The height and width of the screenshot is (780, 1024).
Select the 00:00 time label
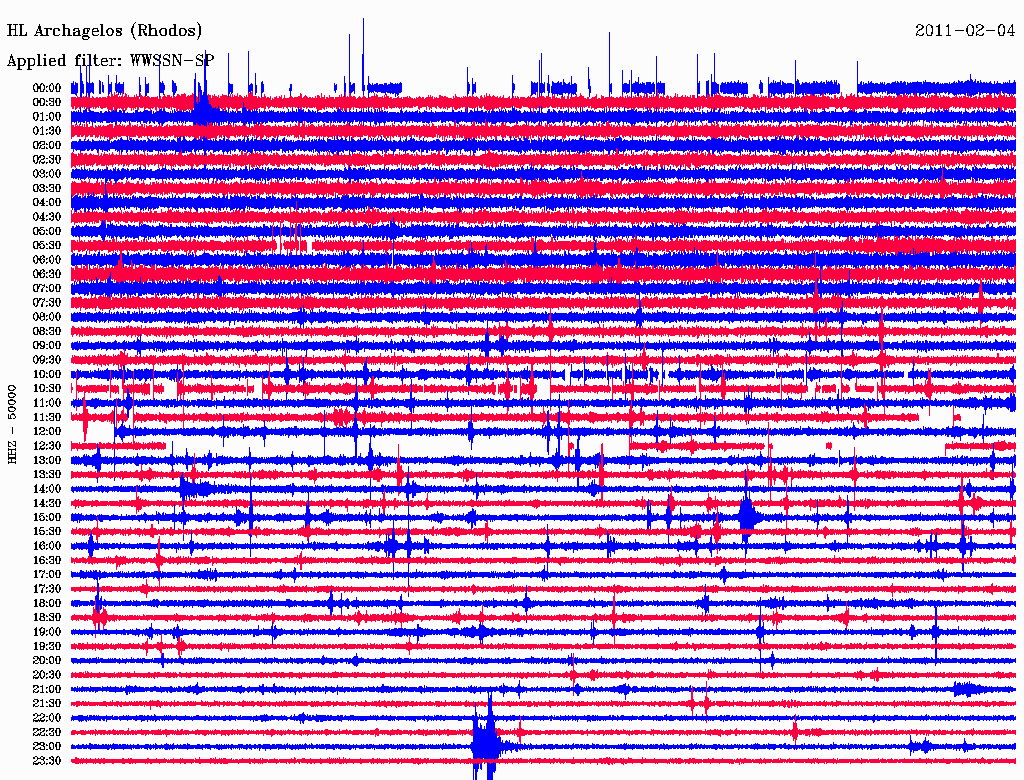pyautogui.click(x=47, y=88)
